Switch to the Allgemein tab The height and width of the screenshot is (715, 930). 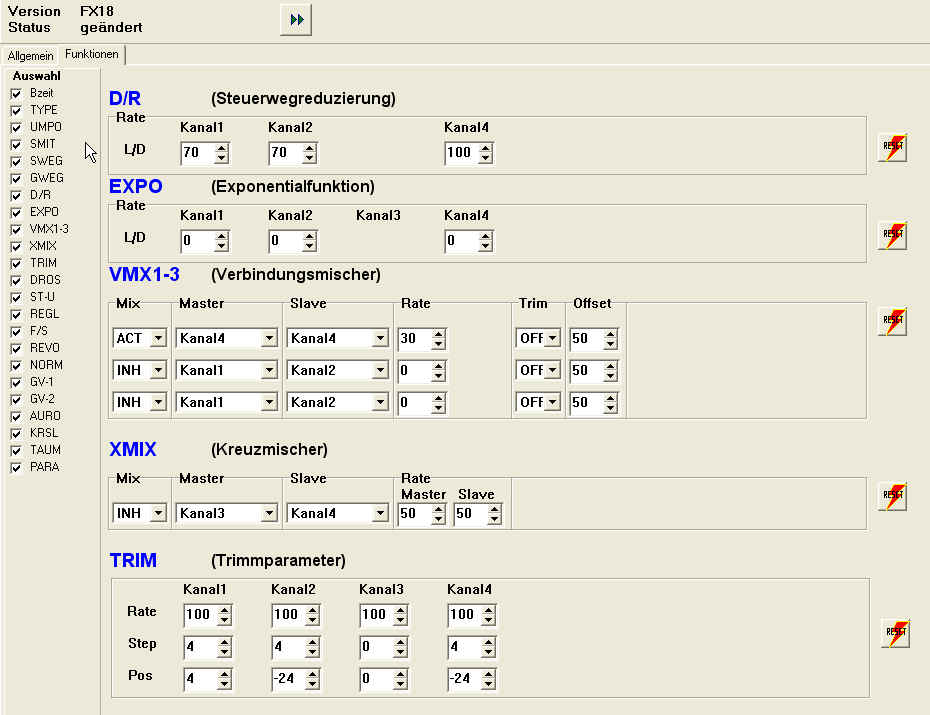[x=30, y=56]
